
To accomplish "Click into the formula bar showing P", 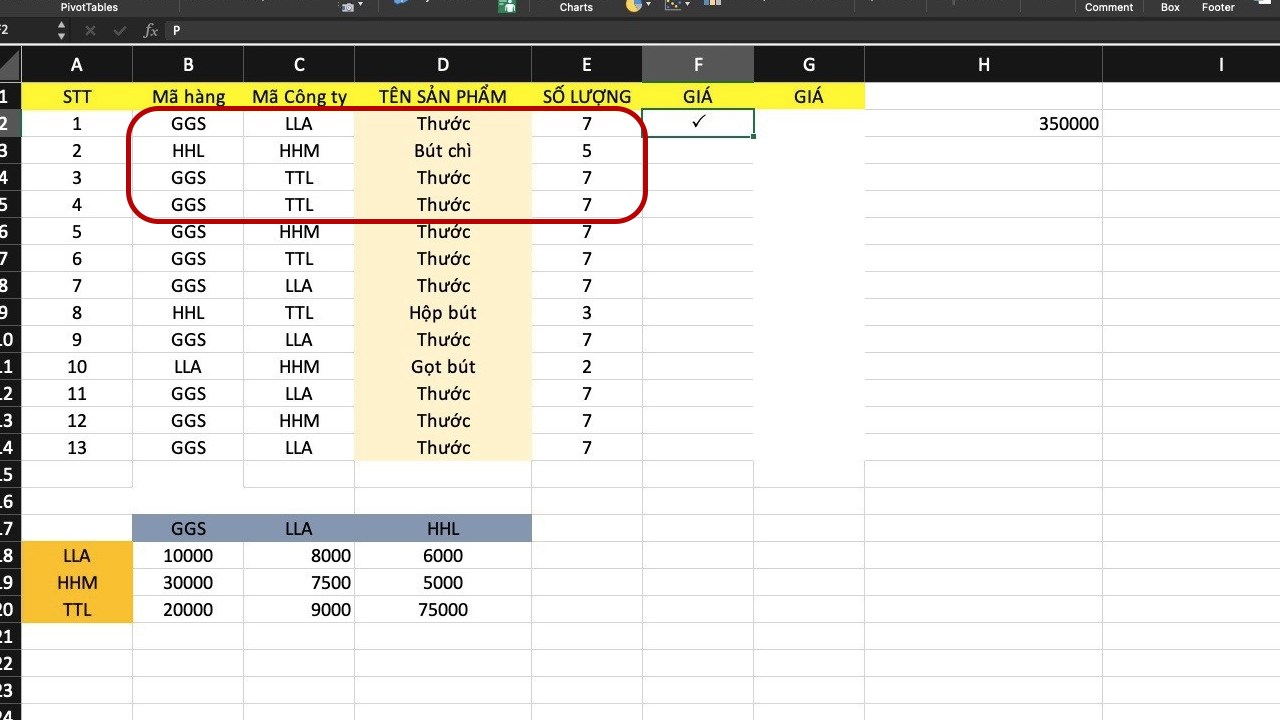I will [722, 31].
